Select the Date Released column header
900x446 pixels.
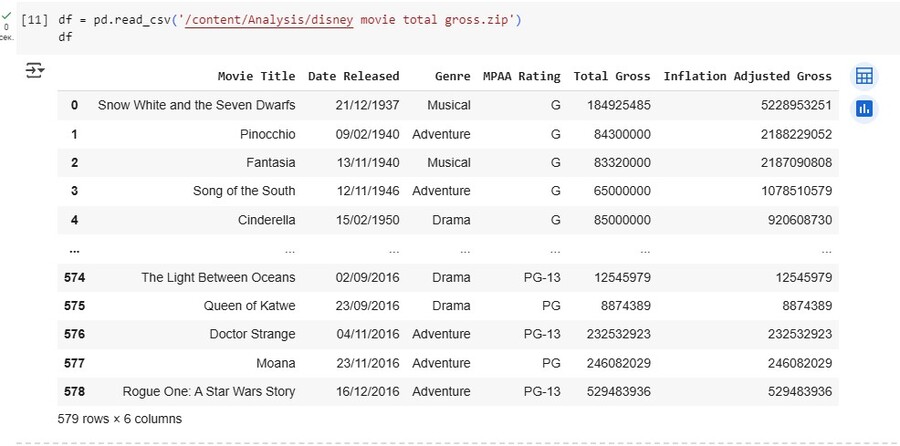(x=353, y=76)
